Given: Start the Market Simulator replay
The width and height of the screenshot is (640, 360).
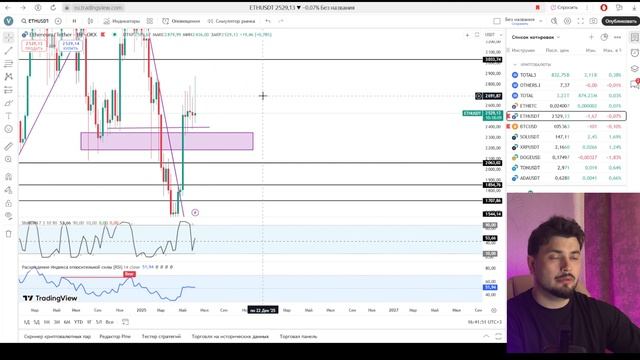Looking at the screenshot, I should 231,21.
